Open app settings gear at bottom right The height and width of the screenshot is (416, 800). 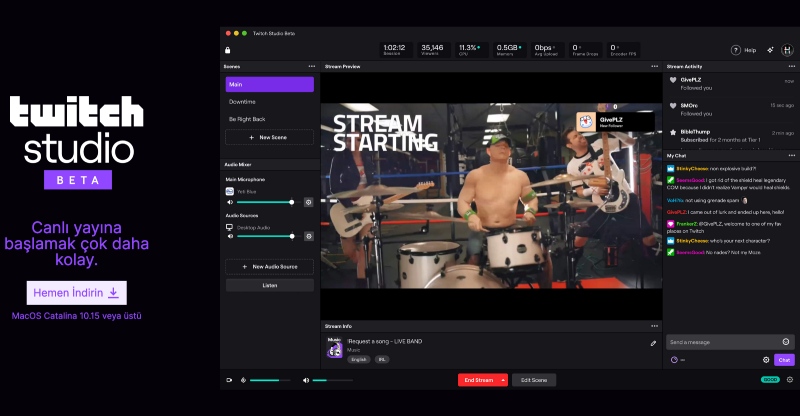tap(790, 380)
